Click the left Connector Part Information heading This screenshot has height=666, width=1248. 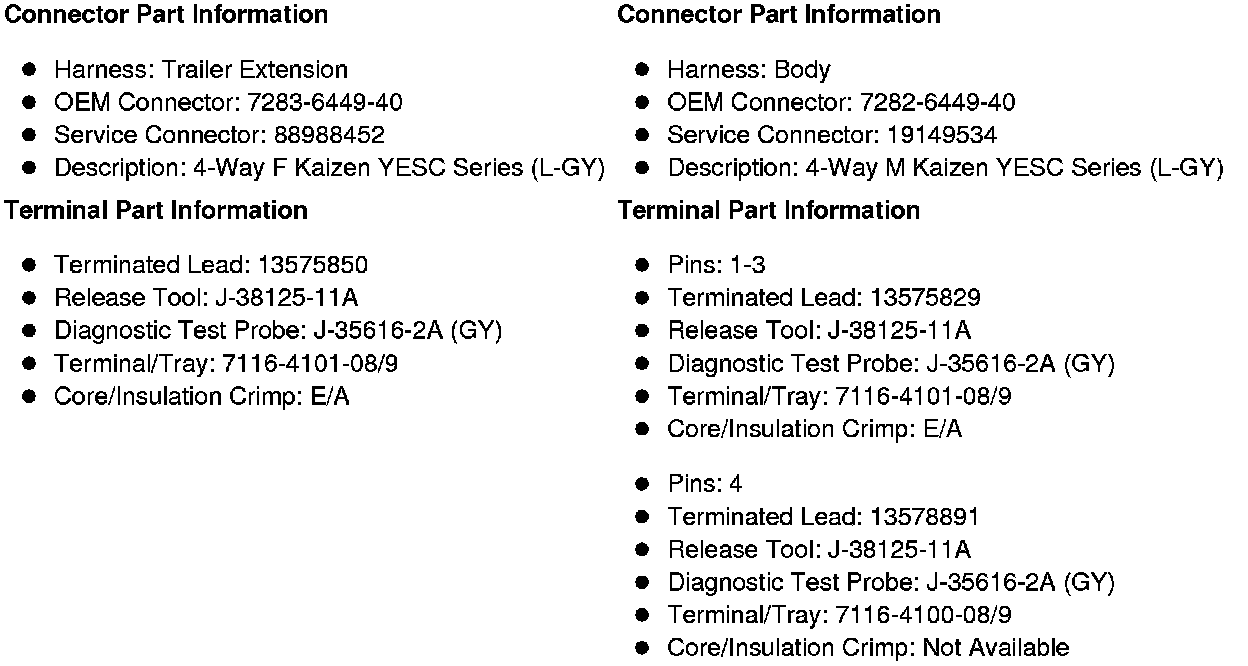coord(166,15)
